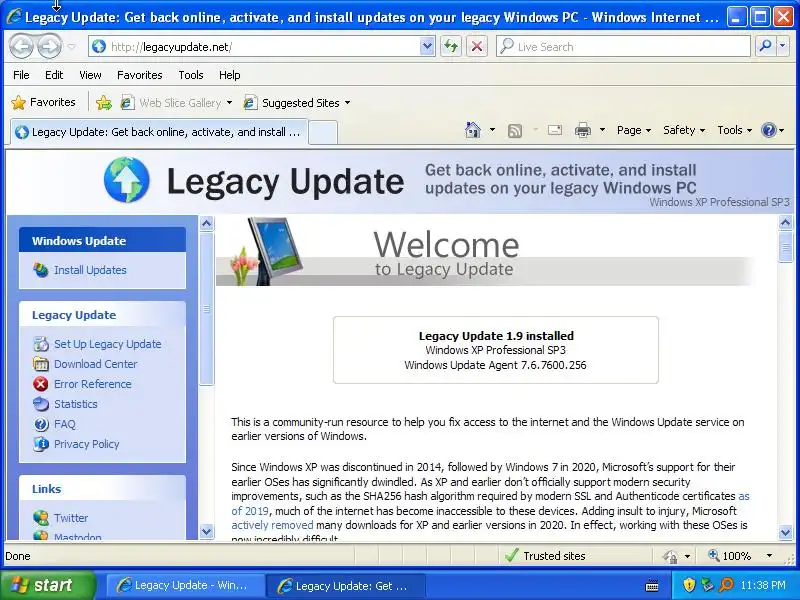Screen dimensions: 800x600
Task: Open the Favorites star button
Action: 43,103
